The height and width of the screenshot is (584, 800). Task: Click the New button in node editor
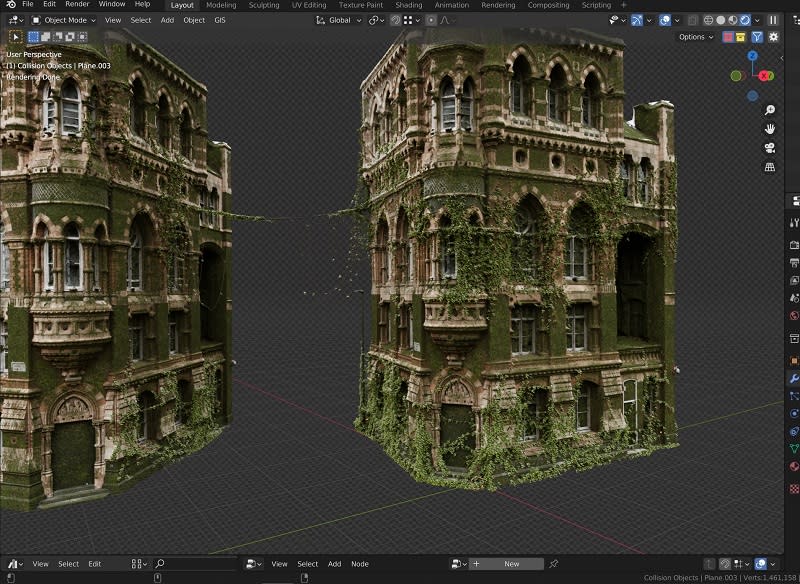511,564
